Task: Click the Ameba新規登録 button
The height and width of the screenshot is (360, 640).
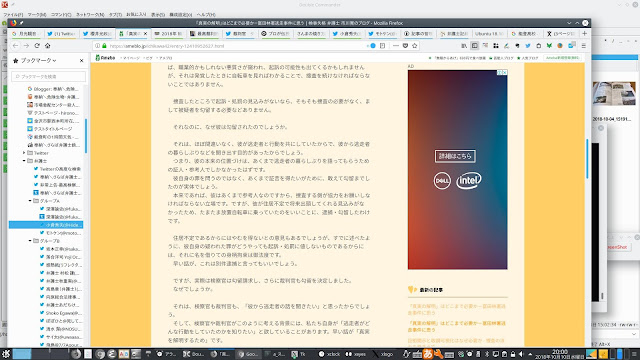Action: 563,58
